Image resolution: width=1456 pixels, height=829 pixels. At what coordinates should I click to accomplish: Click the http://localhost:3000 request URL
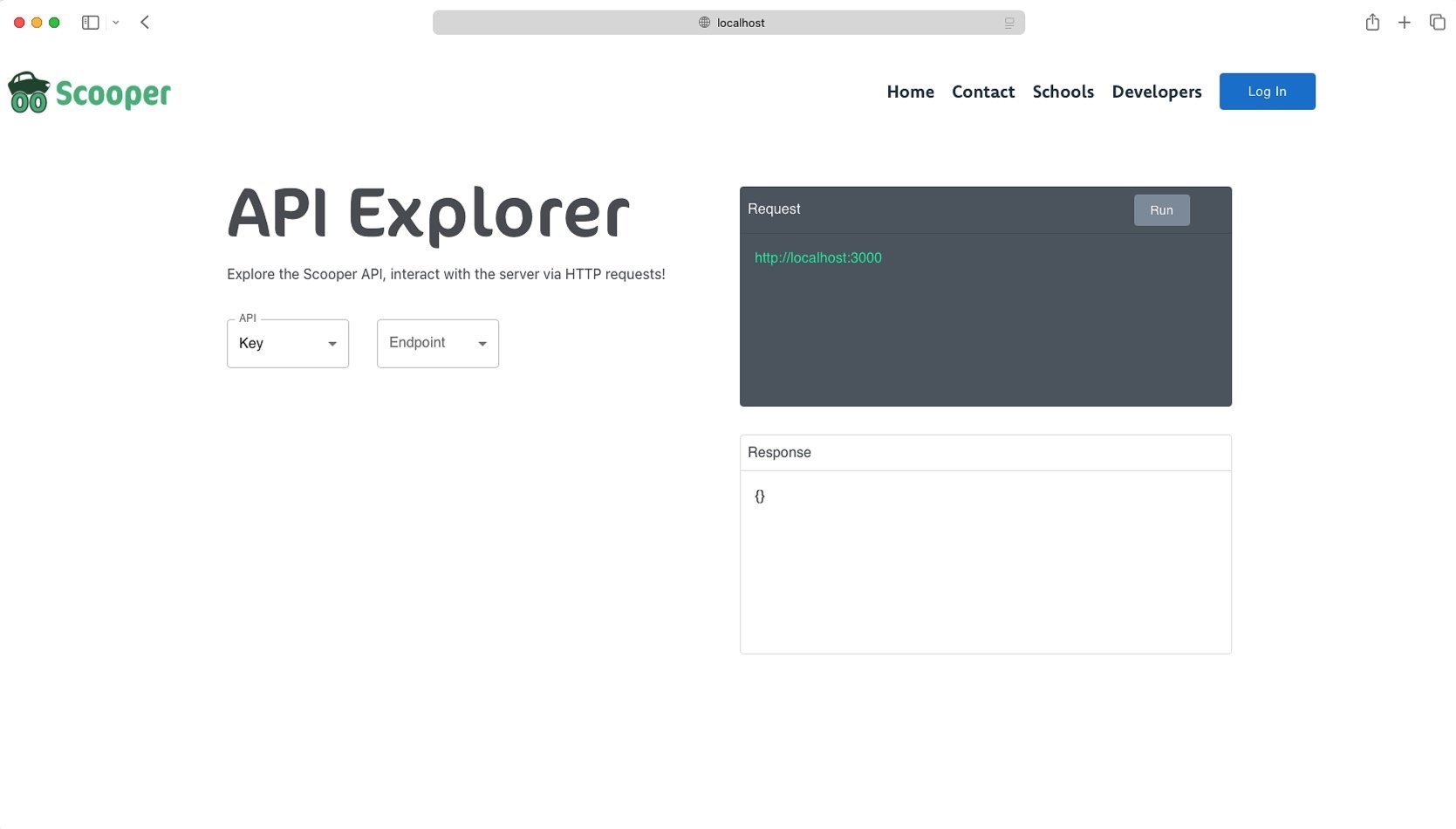818,258
